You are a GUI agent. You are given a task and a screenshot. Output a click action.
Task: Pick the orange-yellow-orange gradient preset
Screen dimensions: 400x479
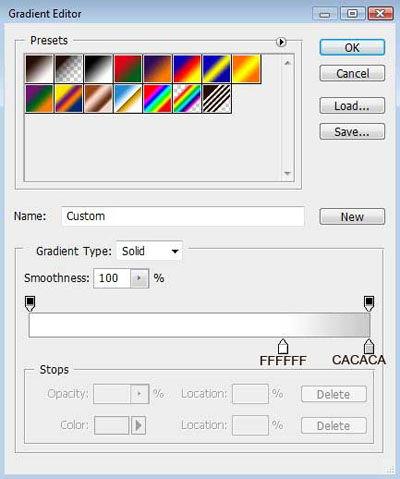[x=247, y=69]
